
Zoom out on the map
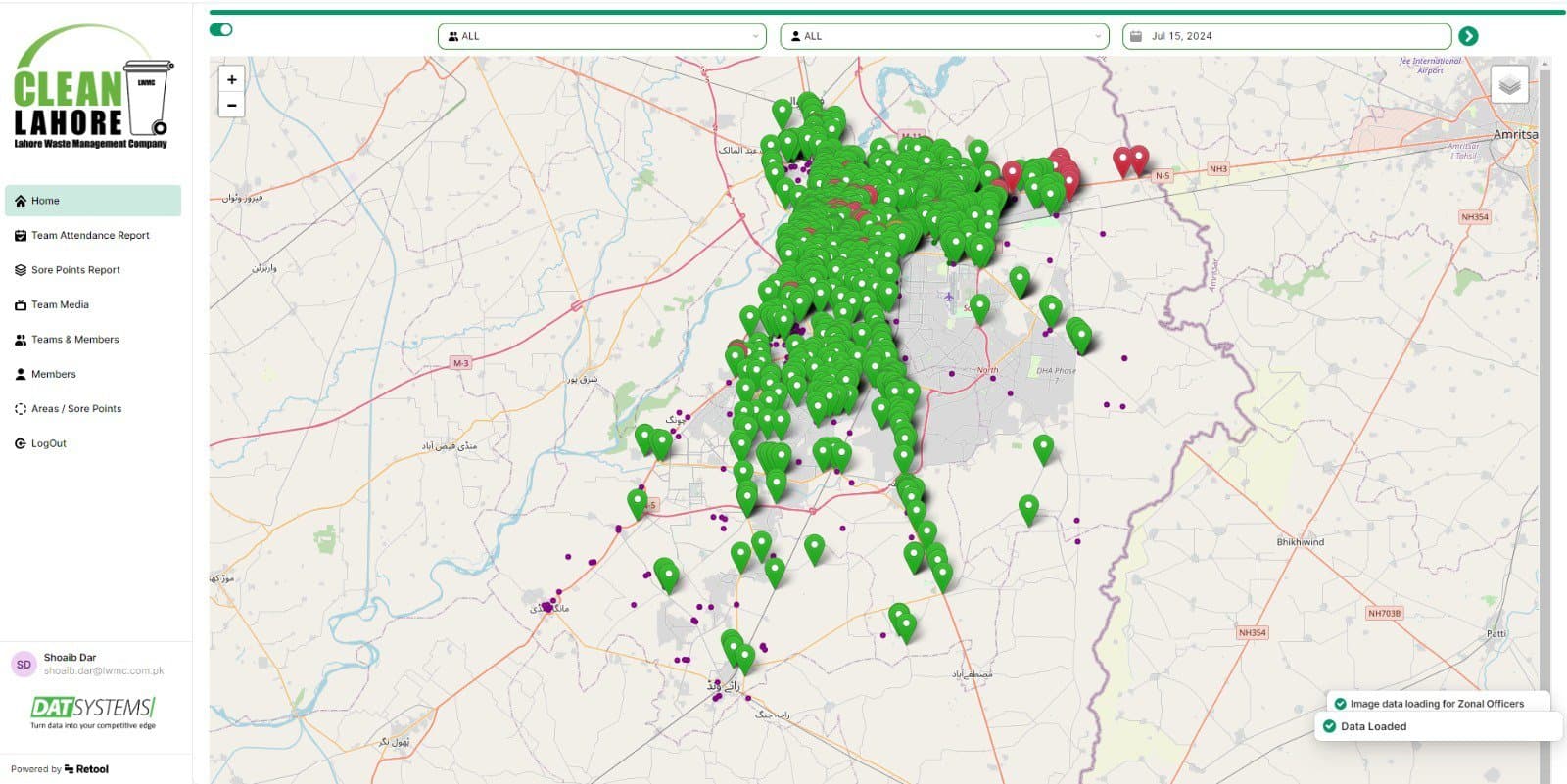[x=232, y=106]
